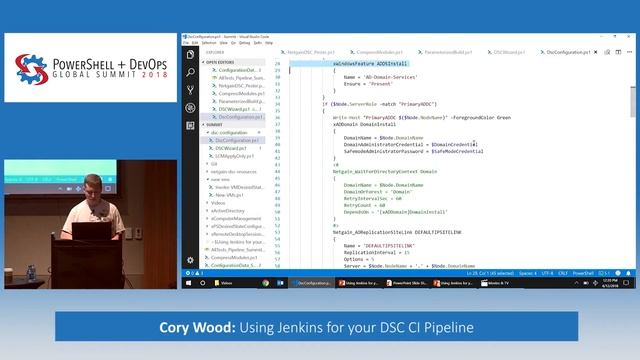The width and height of the screenshot is (640, 360).
Task: Click the CRLF line ending indicator
Action: click(x=563, y=273)
